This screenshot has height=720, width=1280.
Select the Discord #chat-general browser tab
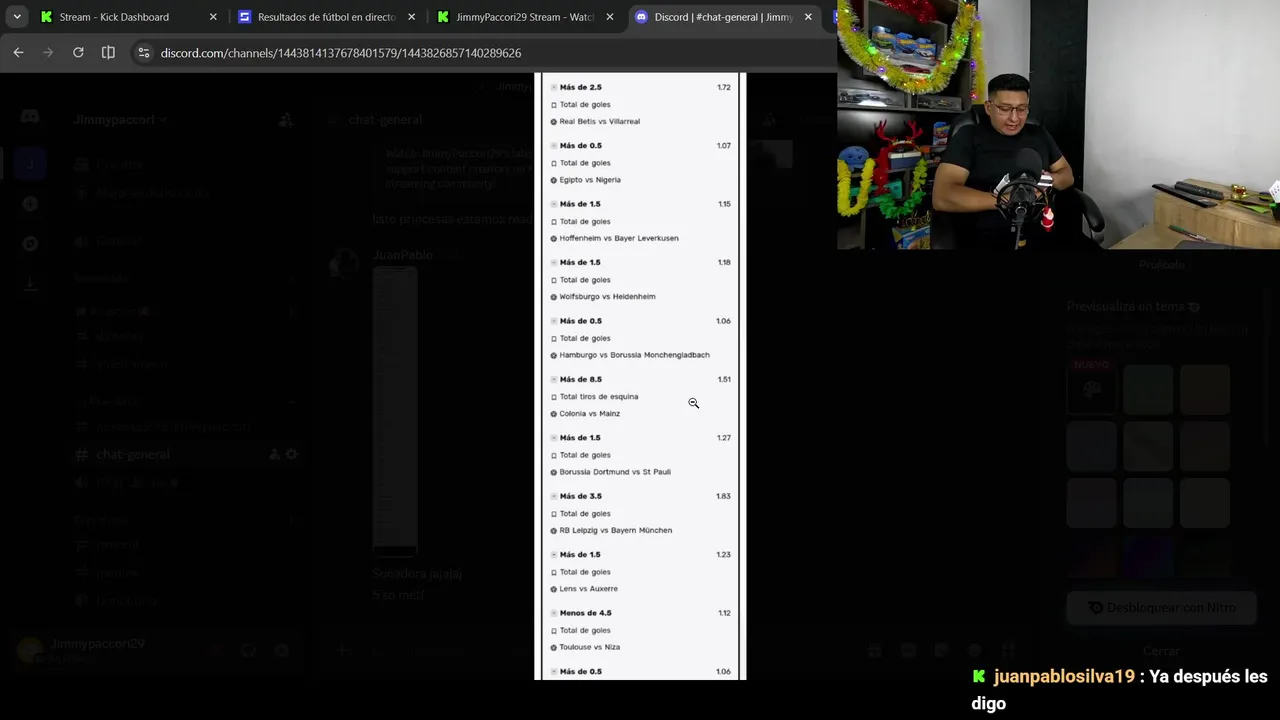click(724, 17)
